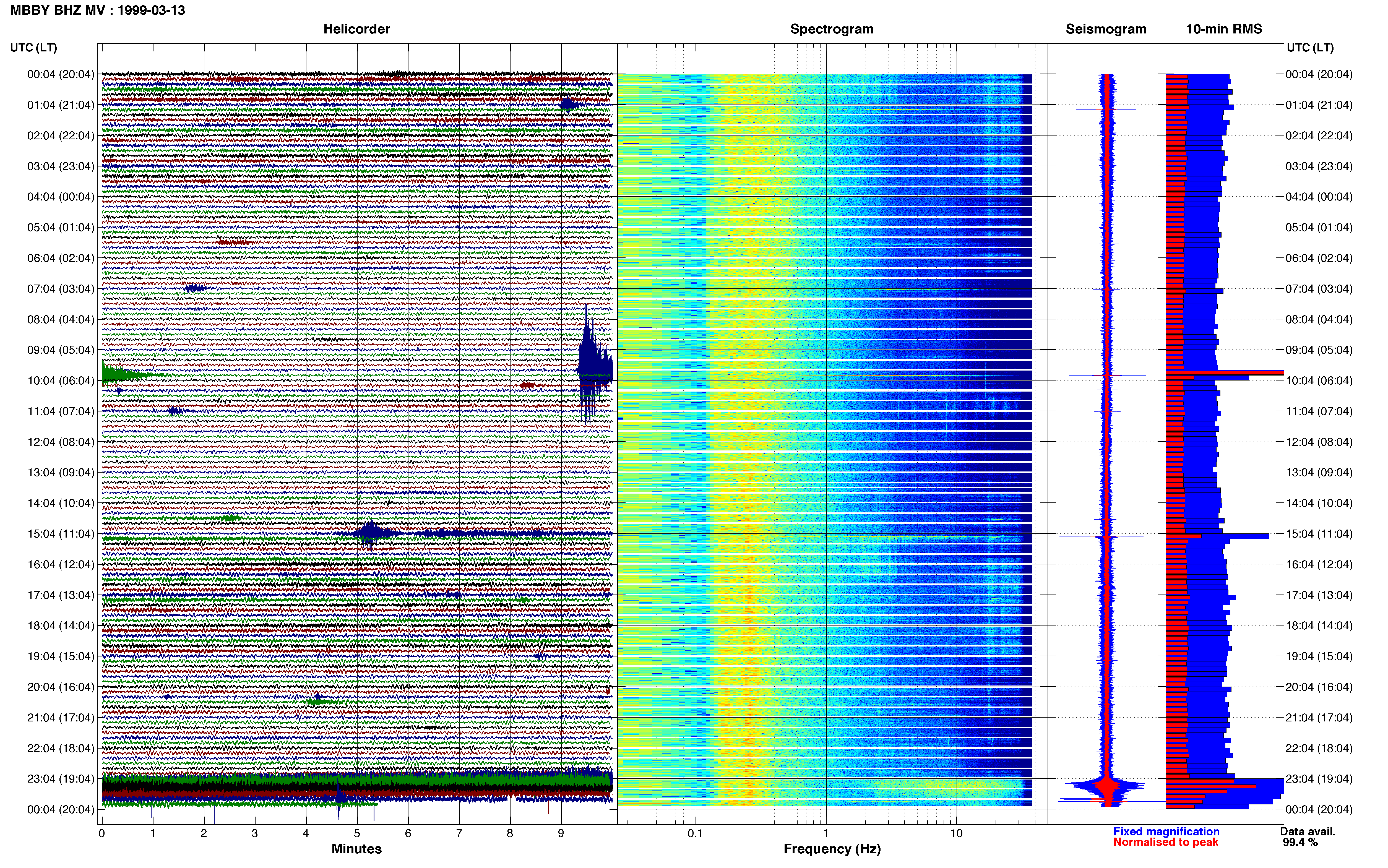Click the '0.1' frequency tick label

(x=695, y=833)
